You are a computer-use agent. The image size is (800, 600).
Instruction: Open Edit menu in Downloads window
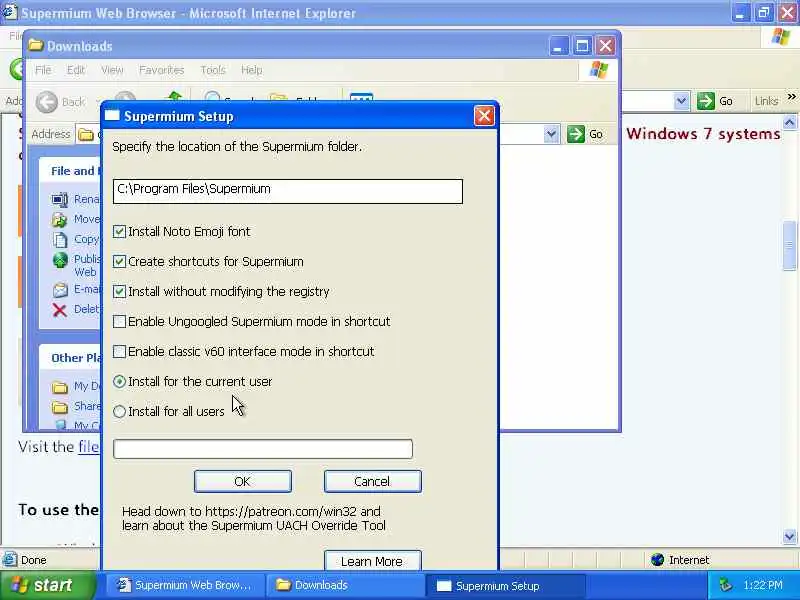pyautogui.click(x=76, y=70)
